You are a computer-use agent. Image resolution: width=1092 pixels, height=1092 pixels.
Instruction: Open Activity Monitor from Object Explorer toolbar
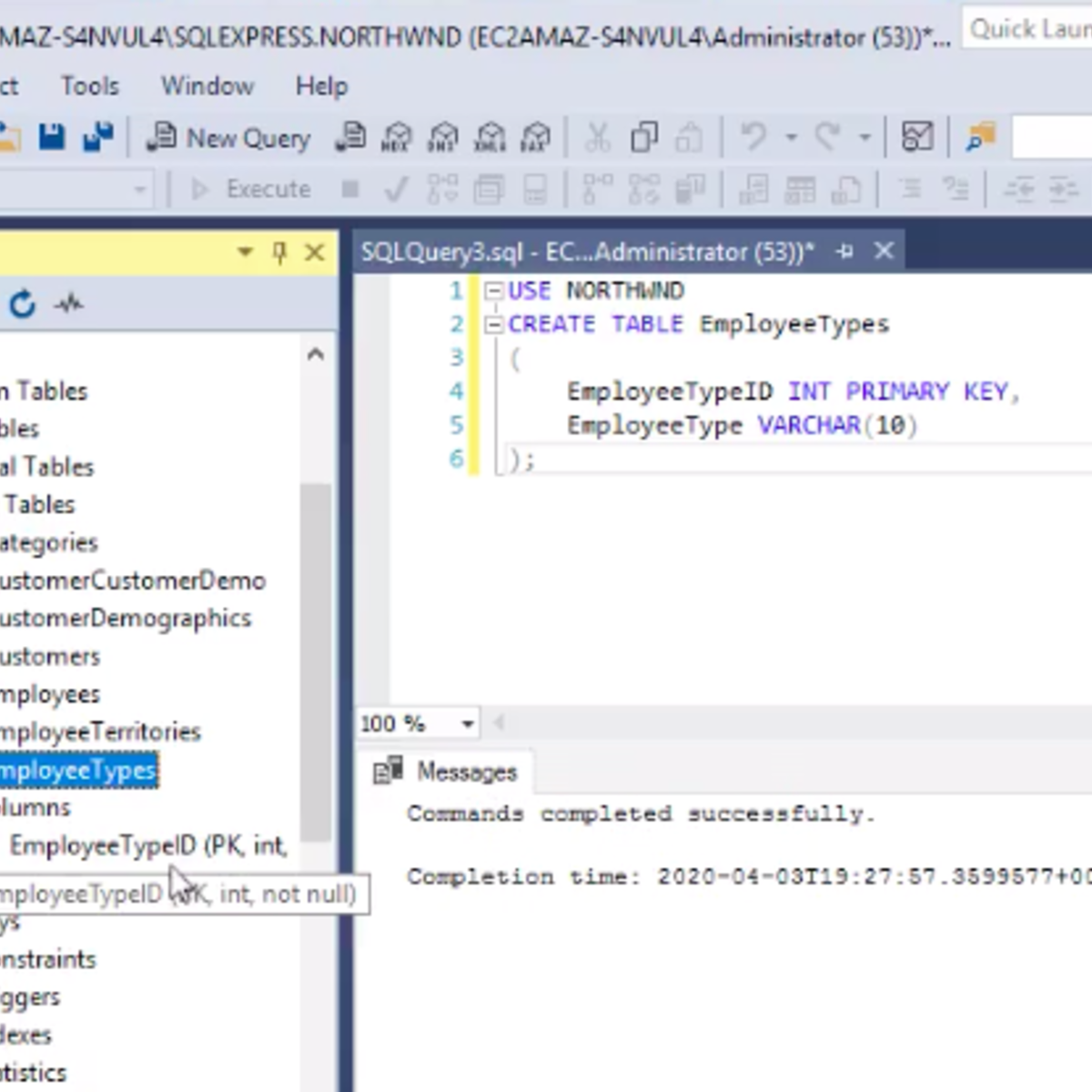click(70, 304)
